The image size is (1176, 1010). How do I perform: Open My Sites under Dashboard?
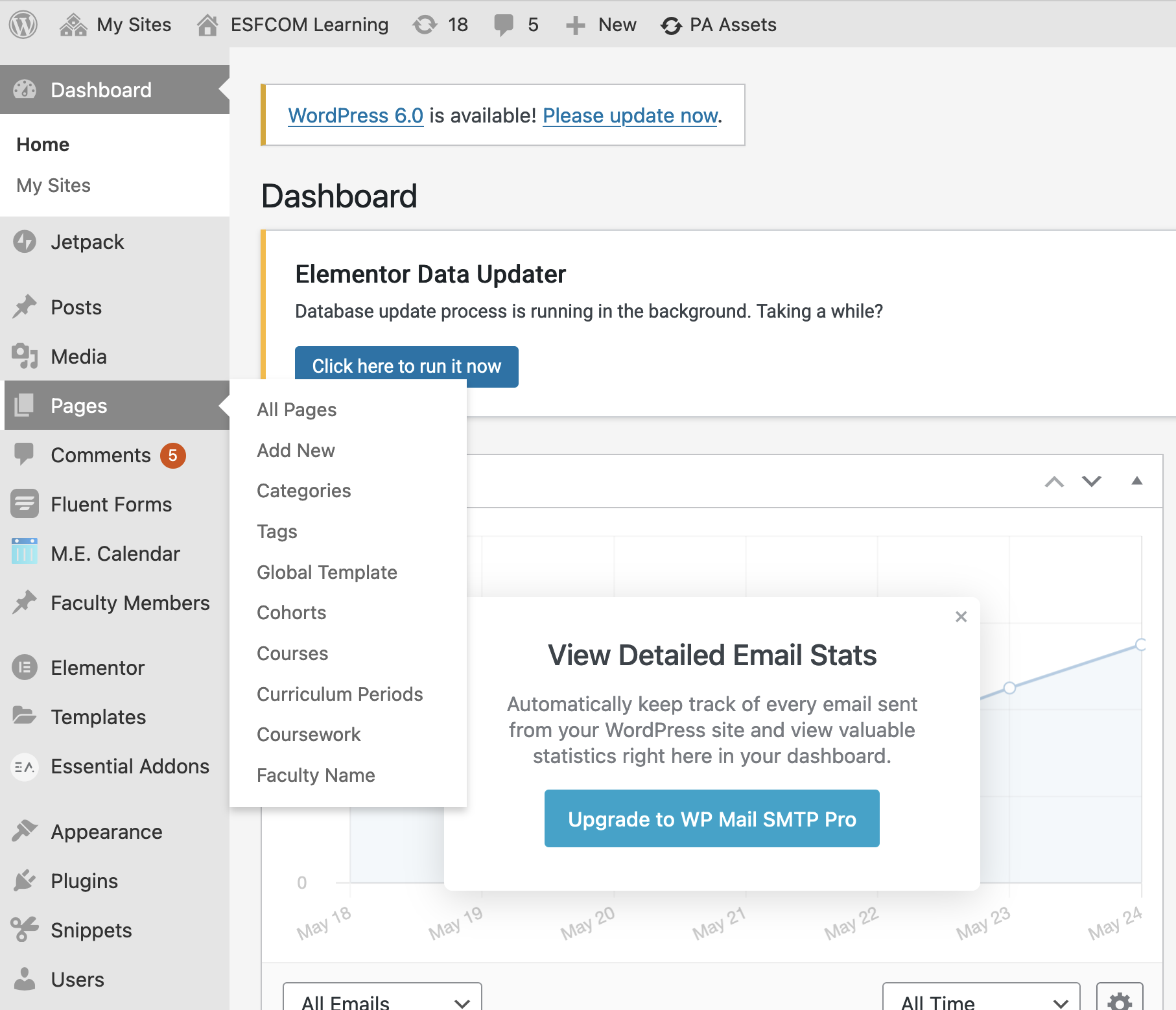tap(53, 185)
